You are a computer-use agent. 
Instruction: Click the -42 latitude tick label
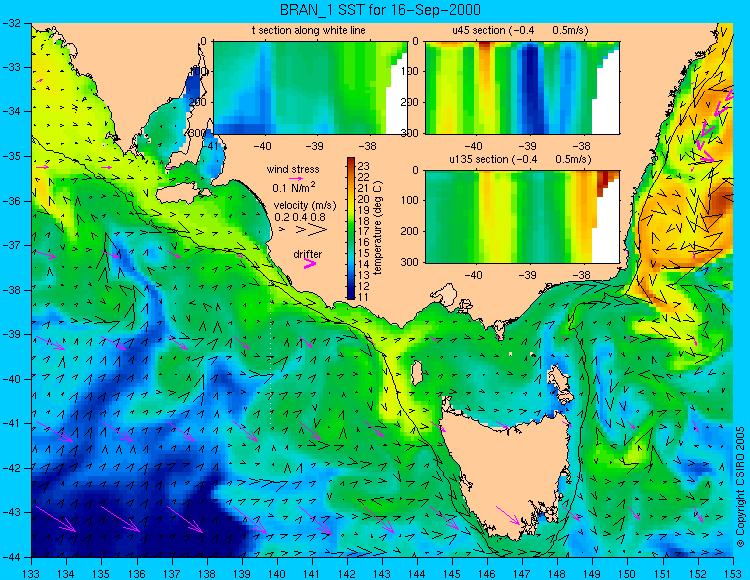pos(12,468)
